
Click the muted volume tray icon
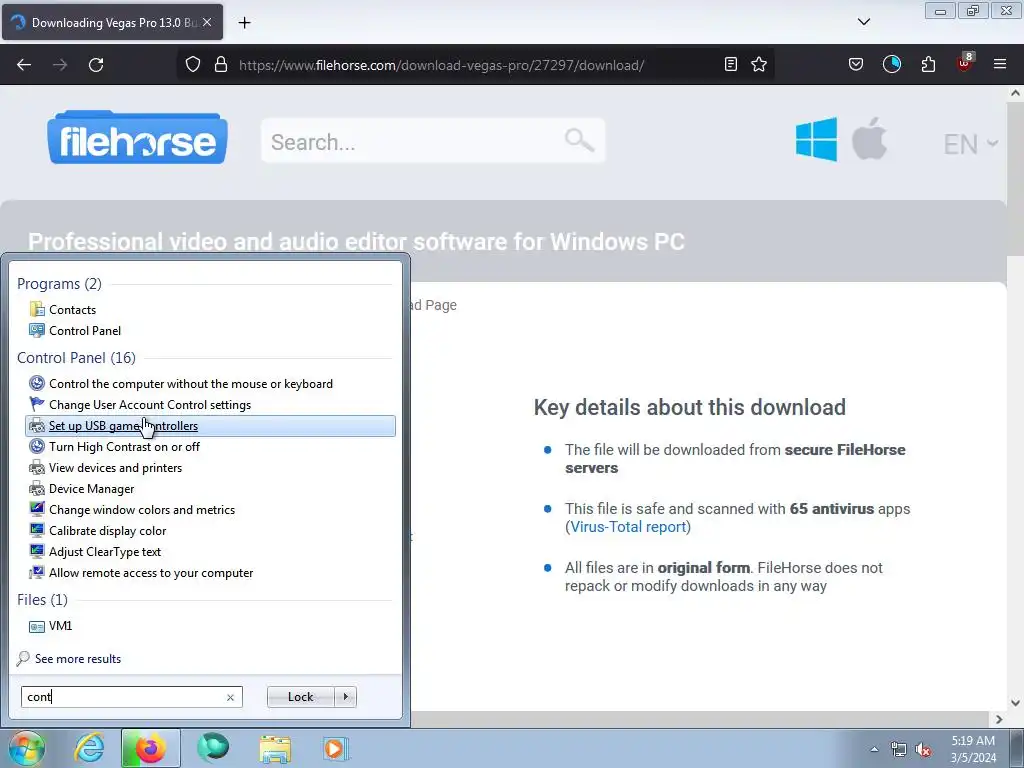(923, 749)
